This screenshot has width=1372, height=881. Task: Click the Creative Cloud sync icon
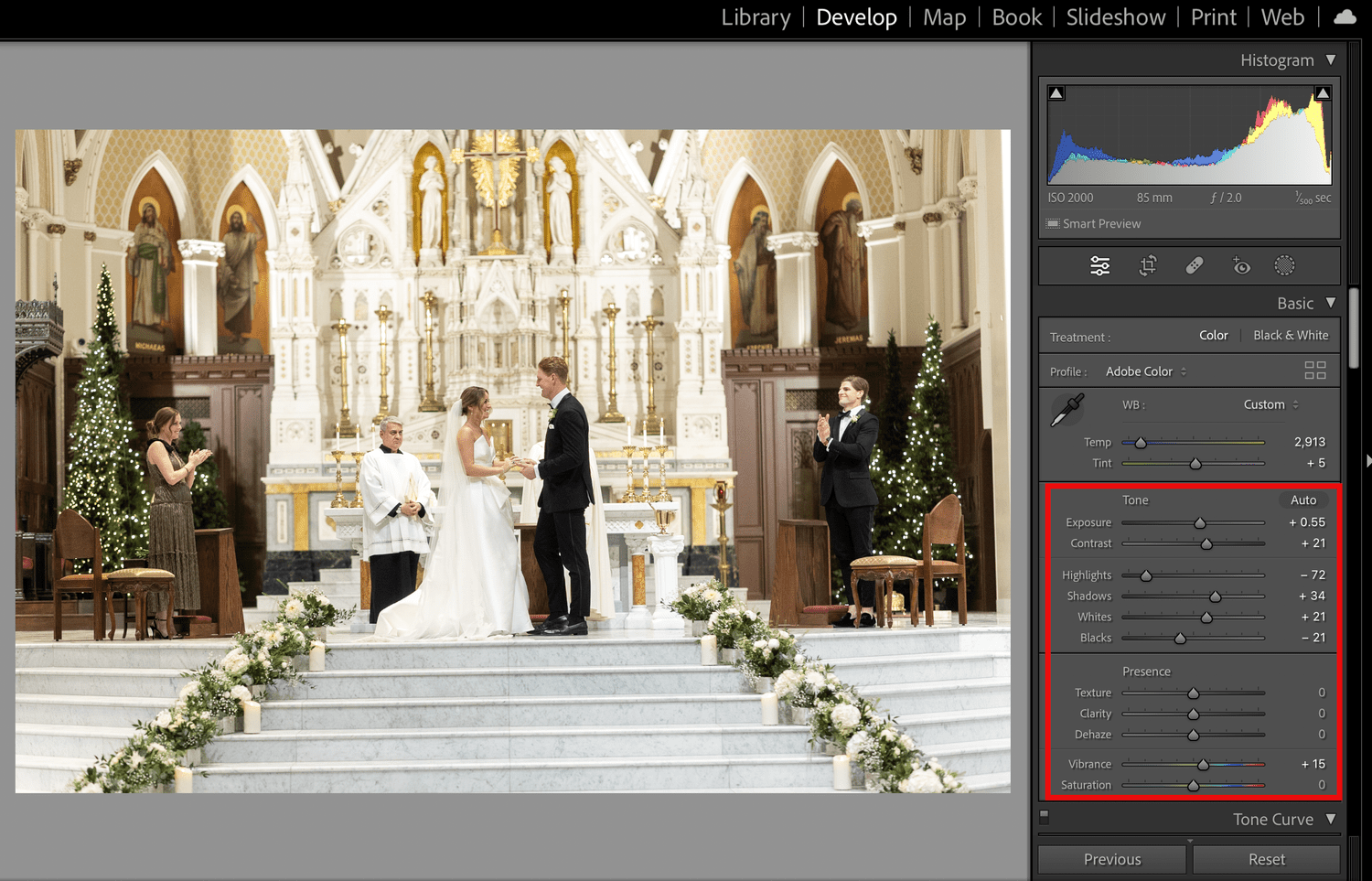pyautogui.click(x=1344, y=16)
